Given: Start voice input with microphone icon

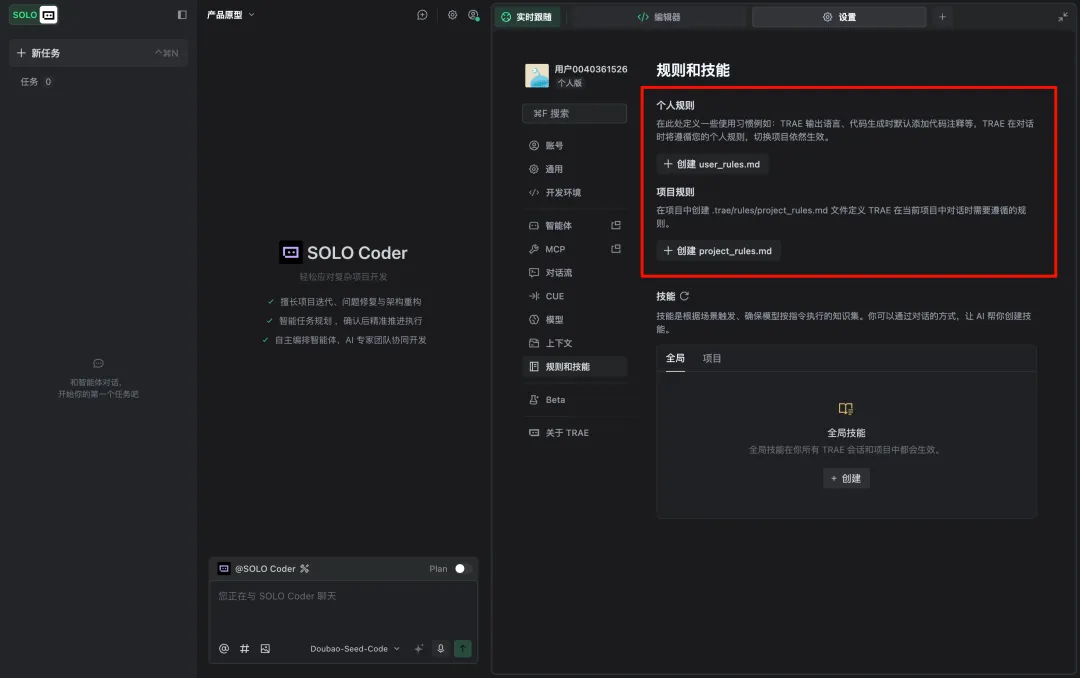Looking at the screenshot, I should click(441, 648).
